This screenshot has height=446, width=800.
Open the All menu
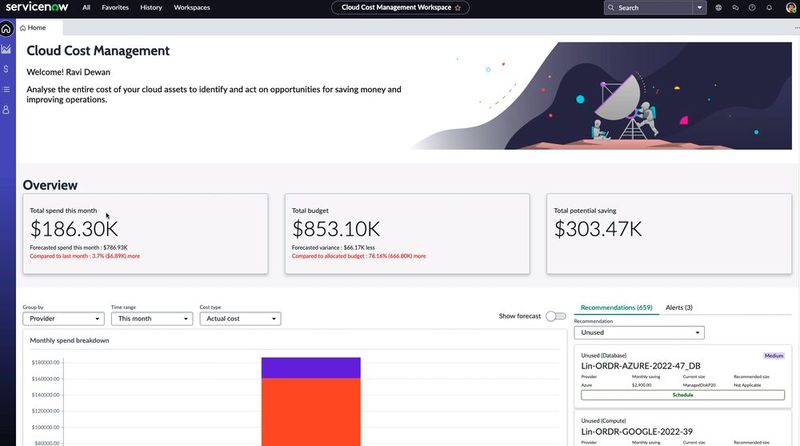pyautogui.click(x=86, y=8)
